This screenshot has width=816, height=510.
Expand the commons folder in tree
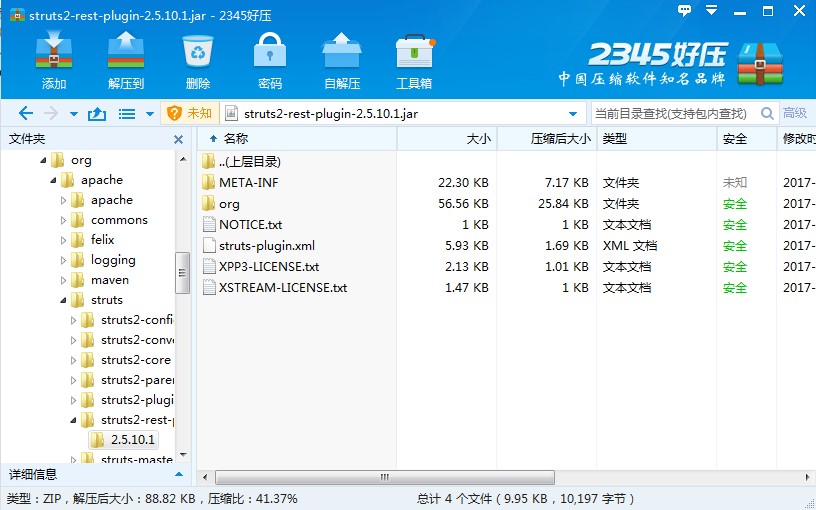click(x=64, y=220)
